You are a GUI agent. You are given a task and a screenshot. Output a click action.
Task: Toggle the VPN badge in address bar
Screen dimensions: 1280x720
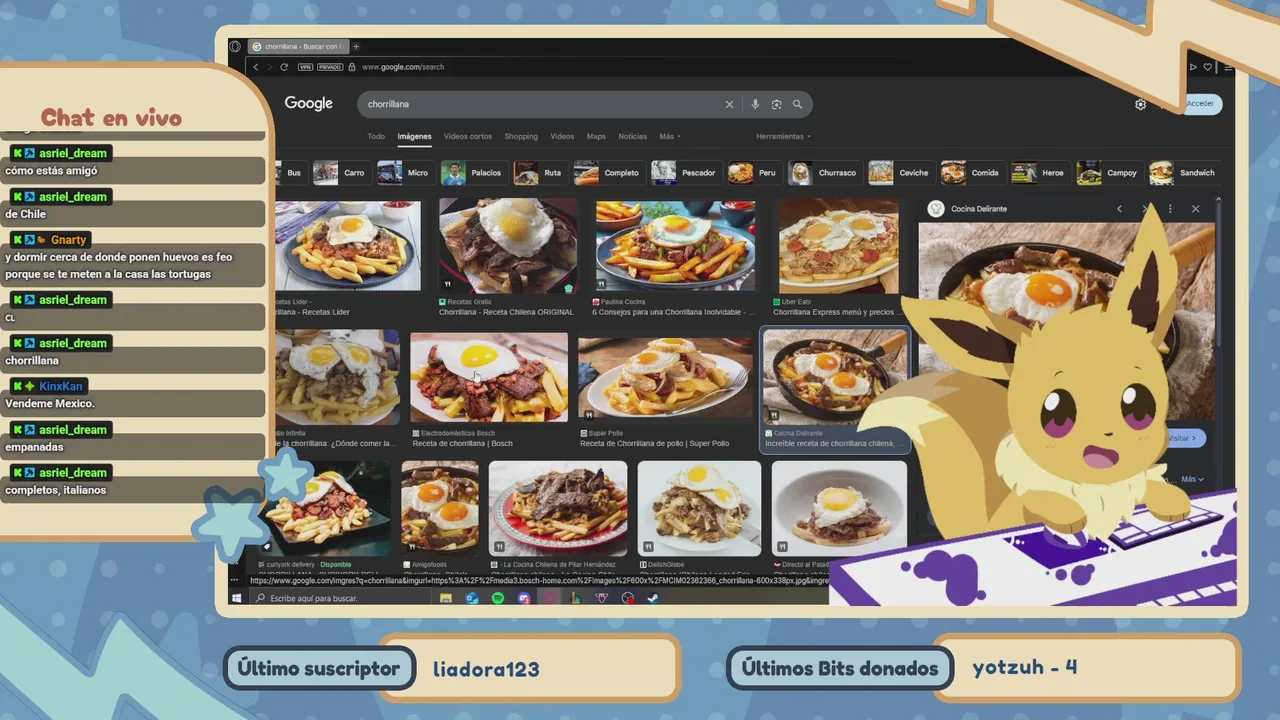[305, 67]
